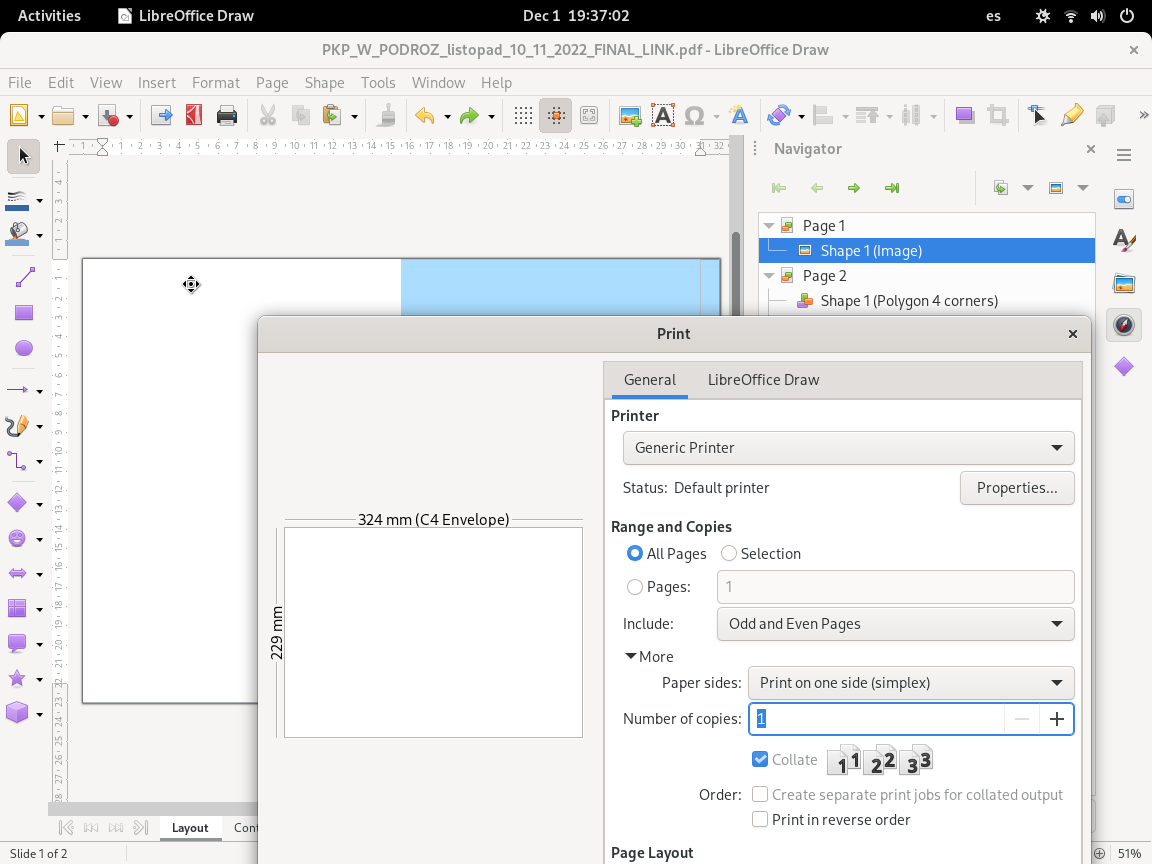The height and width of the screenshot is (864, 1152).
Task: Switch to the LibreOffice Draw tab
Action: click(x=763, y=380)
